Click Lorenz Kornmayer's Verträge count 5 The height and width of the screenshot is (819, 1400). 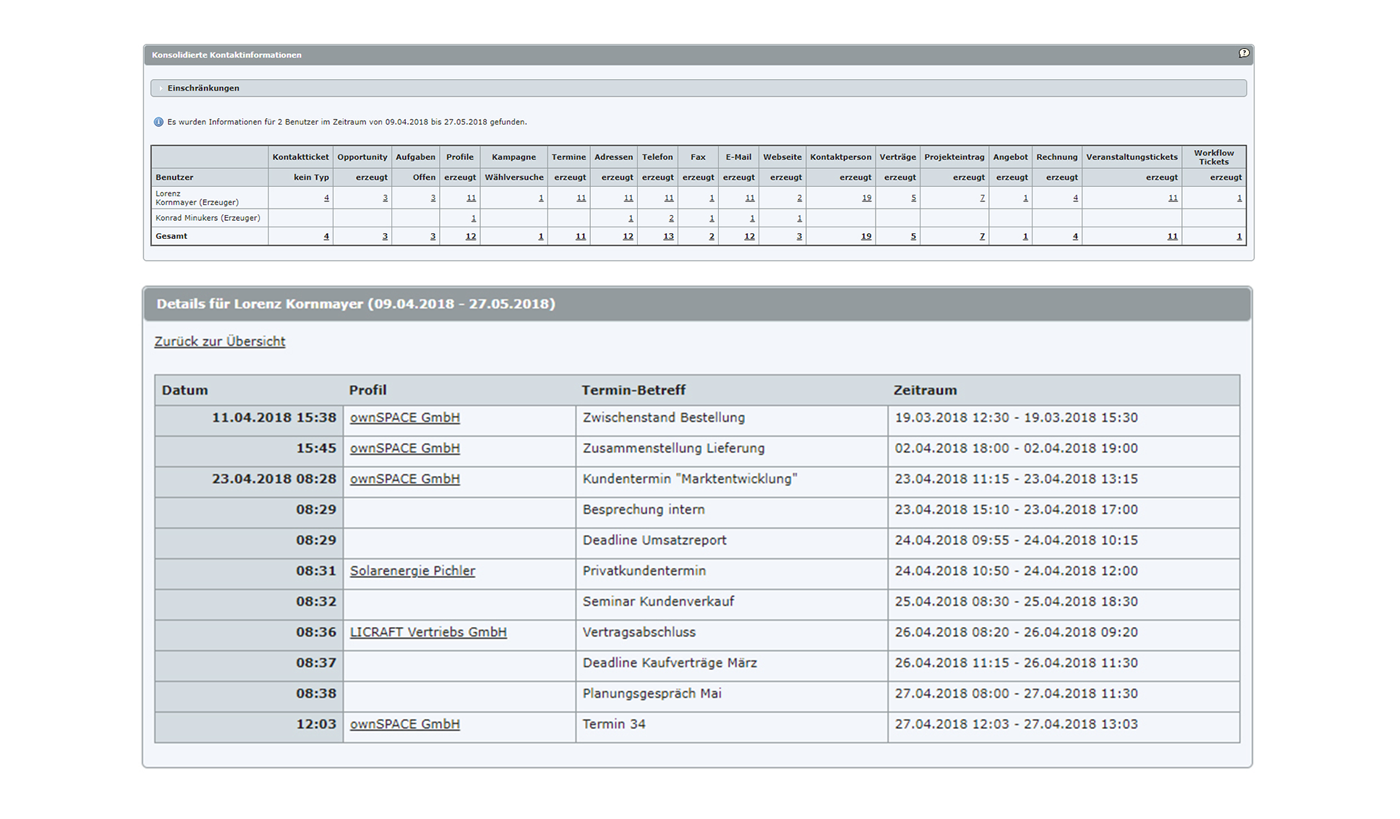click(913, 198)
